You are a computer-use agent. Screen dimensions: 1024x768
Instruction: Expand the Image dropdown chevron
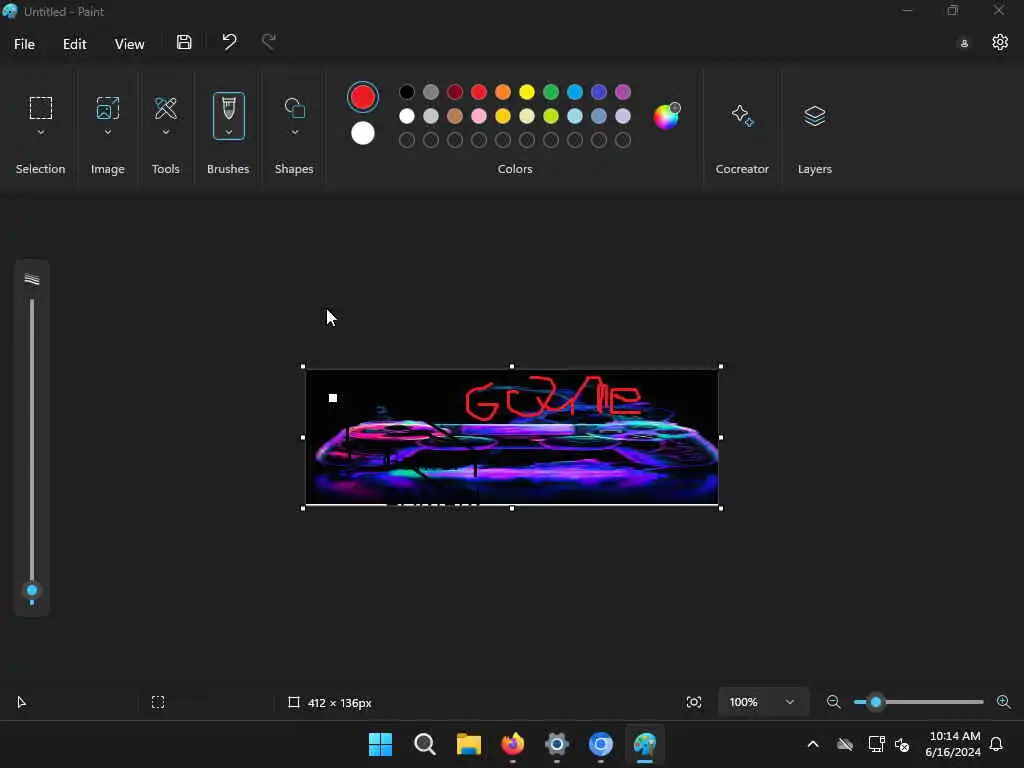point(108,133)
